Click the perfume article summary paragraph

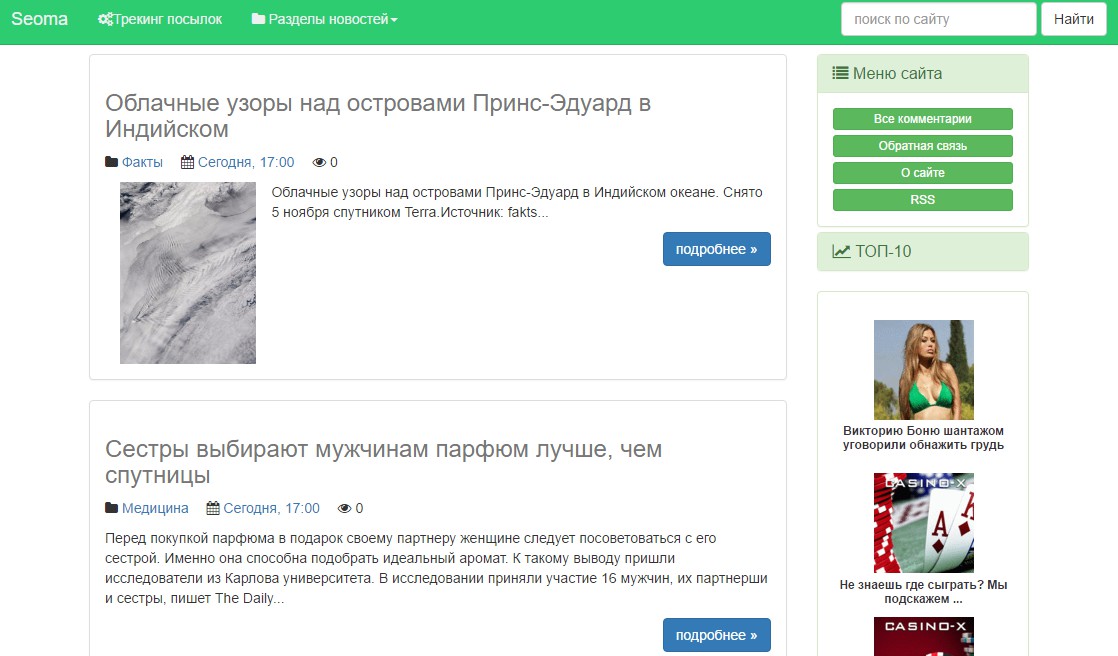(436, 568)
